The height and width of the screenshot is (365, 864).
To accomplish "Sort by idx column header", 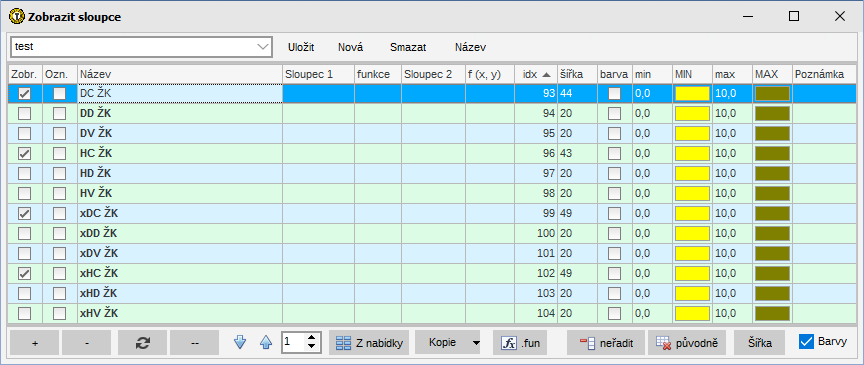I will click(536, 74).
